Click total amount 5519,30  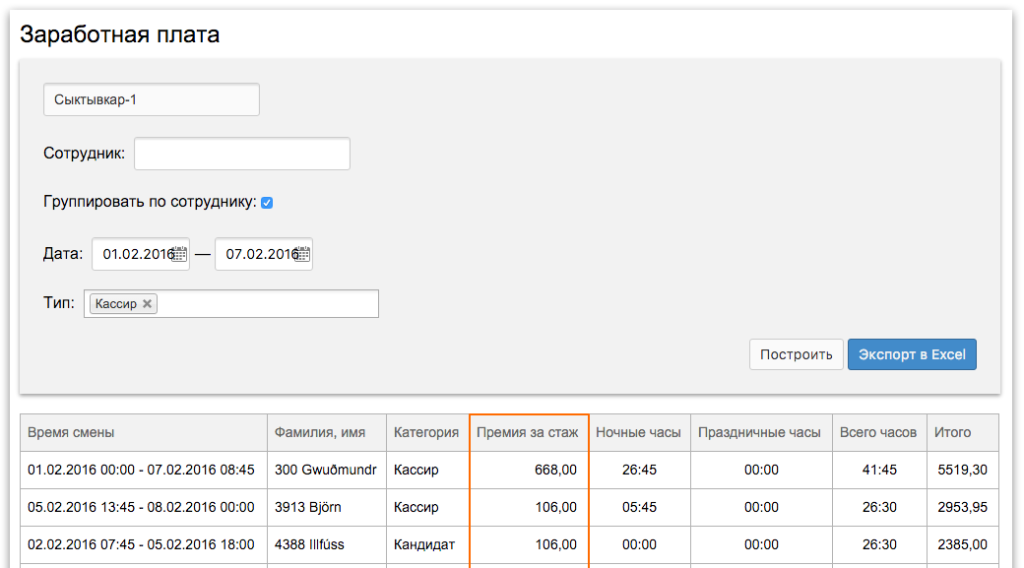tap(963, 469)
